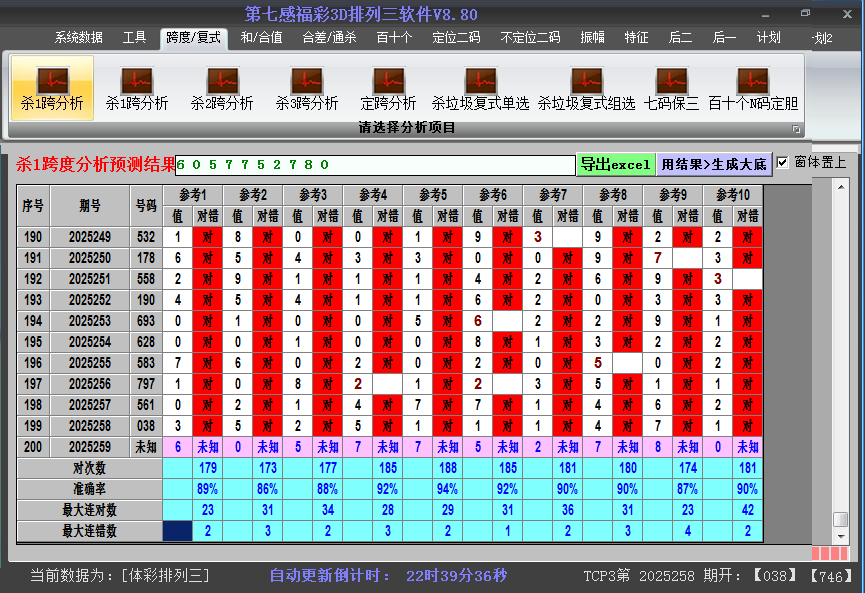The height and width of the screenshot is (593, 865).
Task: Open the 杀3跨分析 analysis icon
Action: [307, 88]
